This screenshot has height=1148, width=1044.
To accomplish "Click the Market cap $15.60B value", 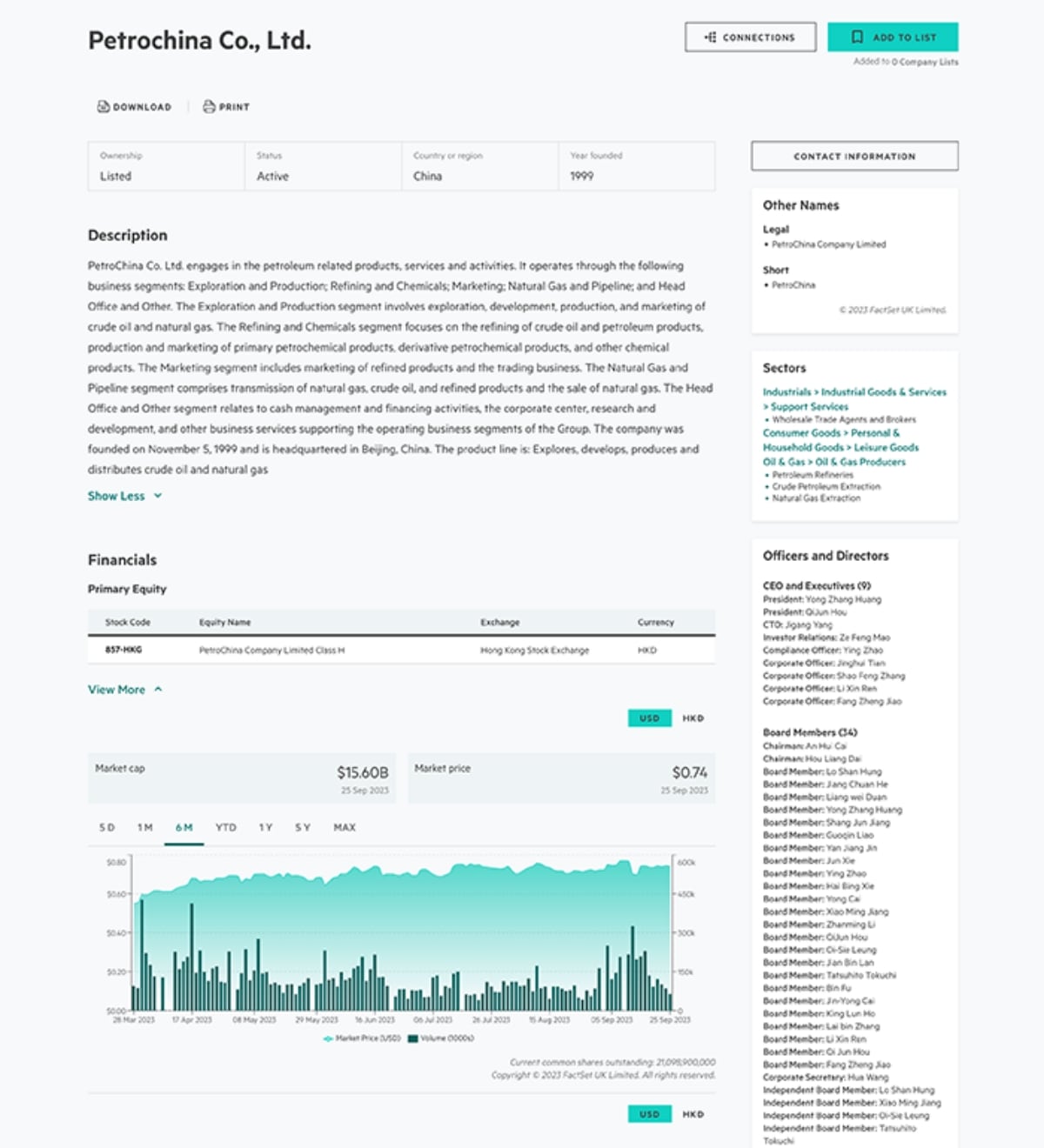I will pos(363,772).
